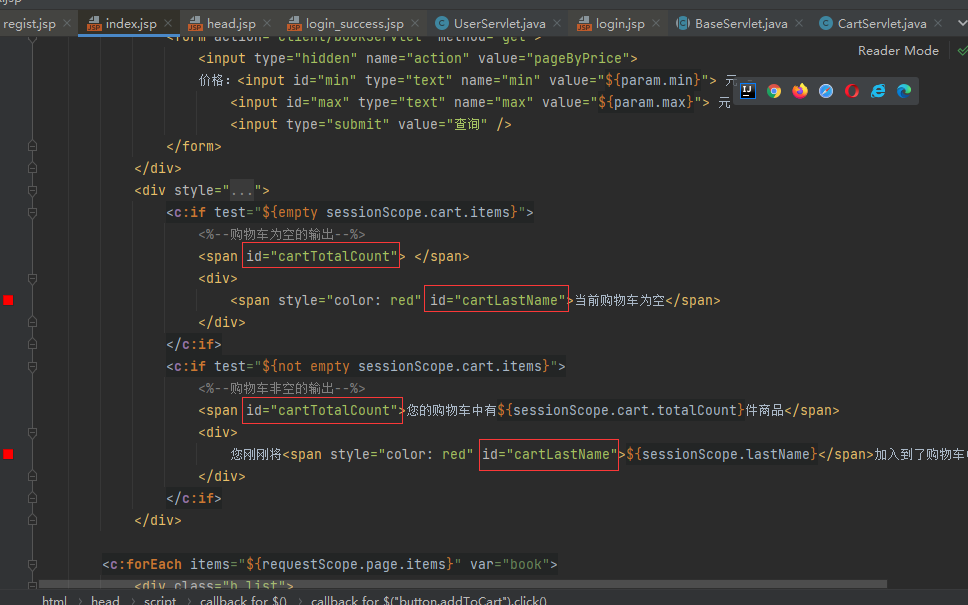Image resolution: width=968 pixels, height=605 pixels.
Task: Open page in Safari browser icon
Action: pos(826,91)
